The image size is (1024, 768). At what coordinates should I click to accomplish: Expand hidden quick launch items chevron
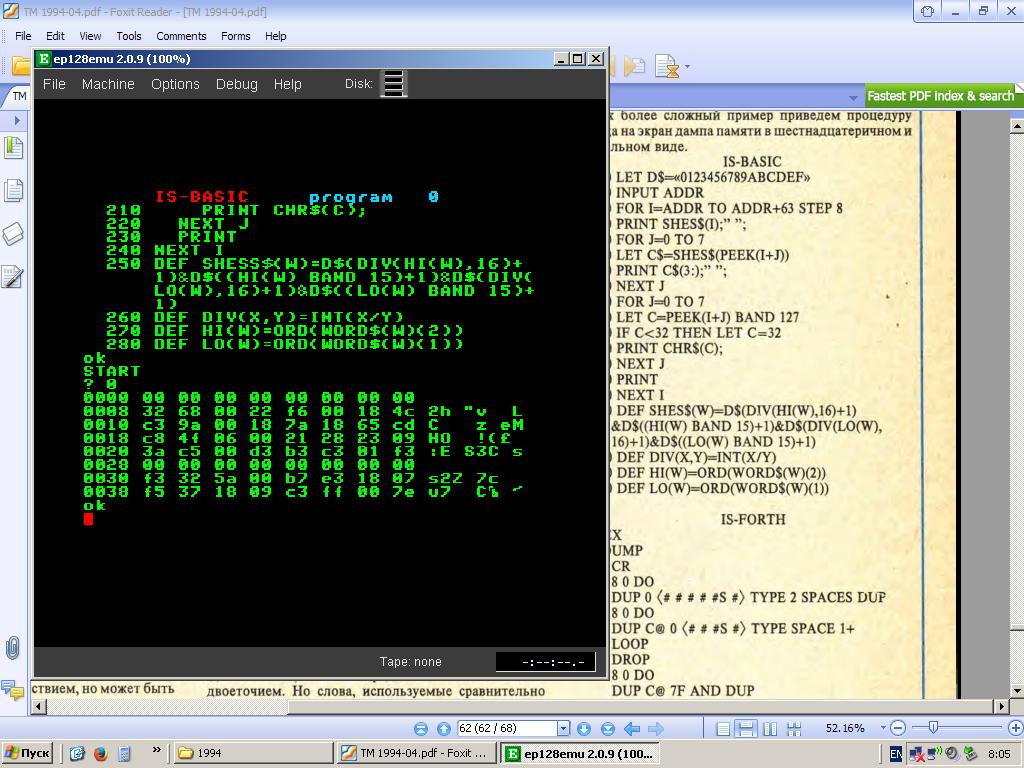click(157, 750)
